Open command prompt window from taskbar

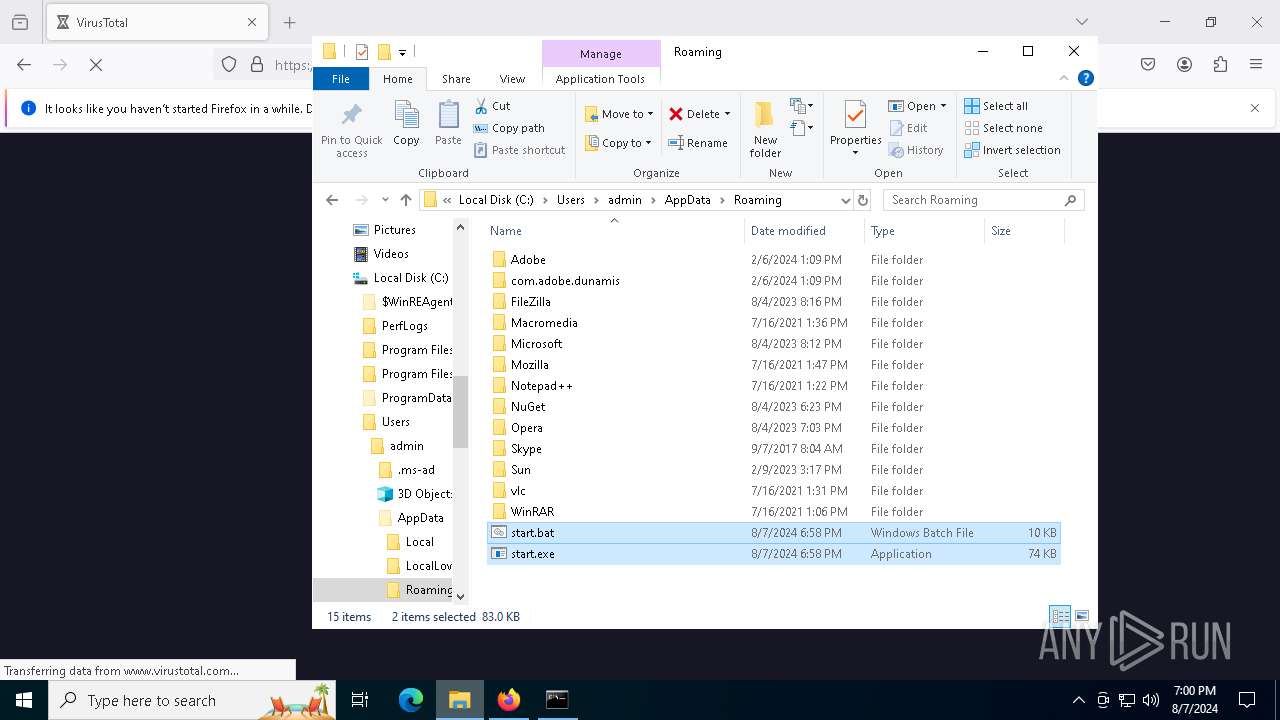[x=557, y=700]
